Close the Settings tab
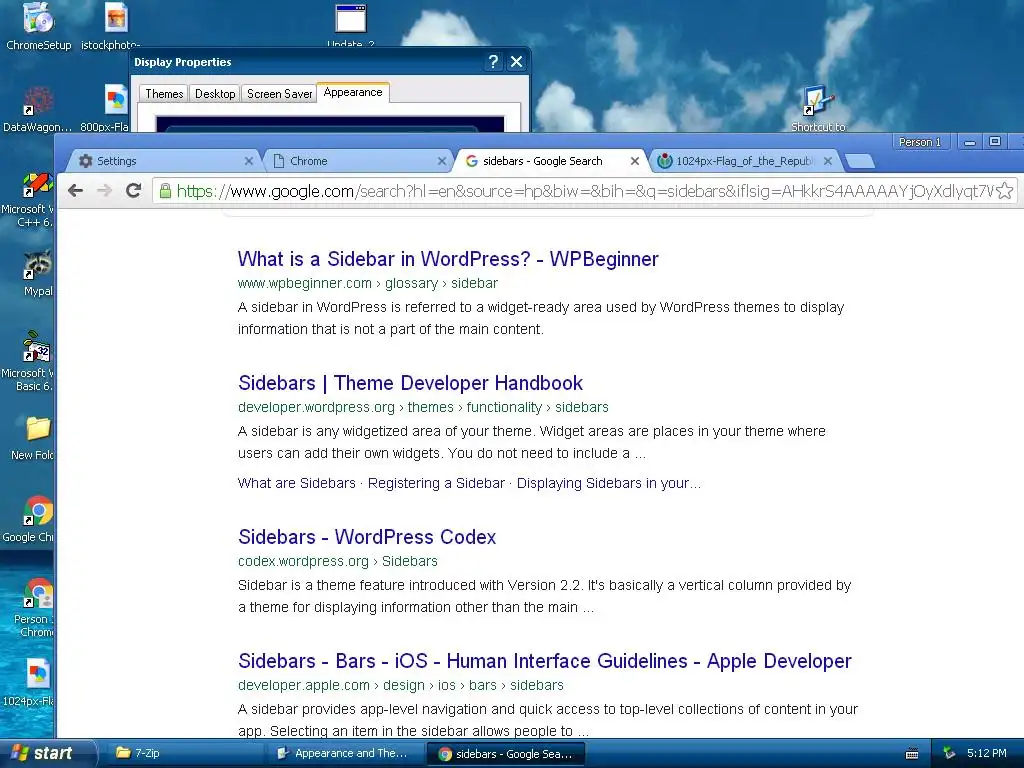This screenshot has height=768, width=1024. click(249, 161)
